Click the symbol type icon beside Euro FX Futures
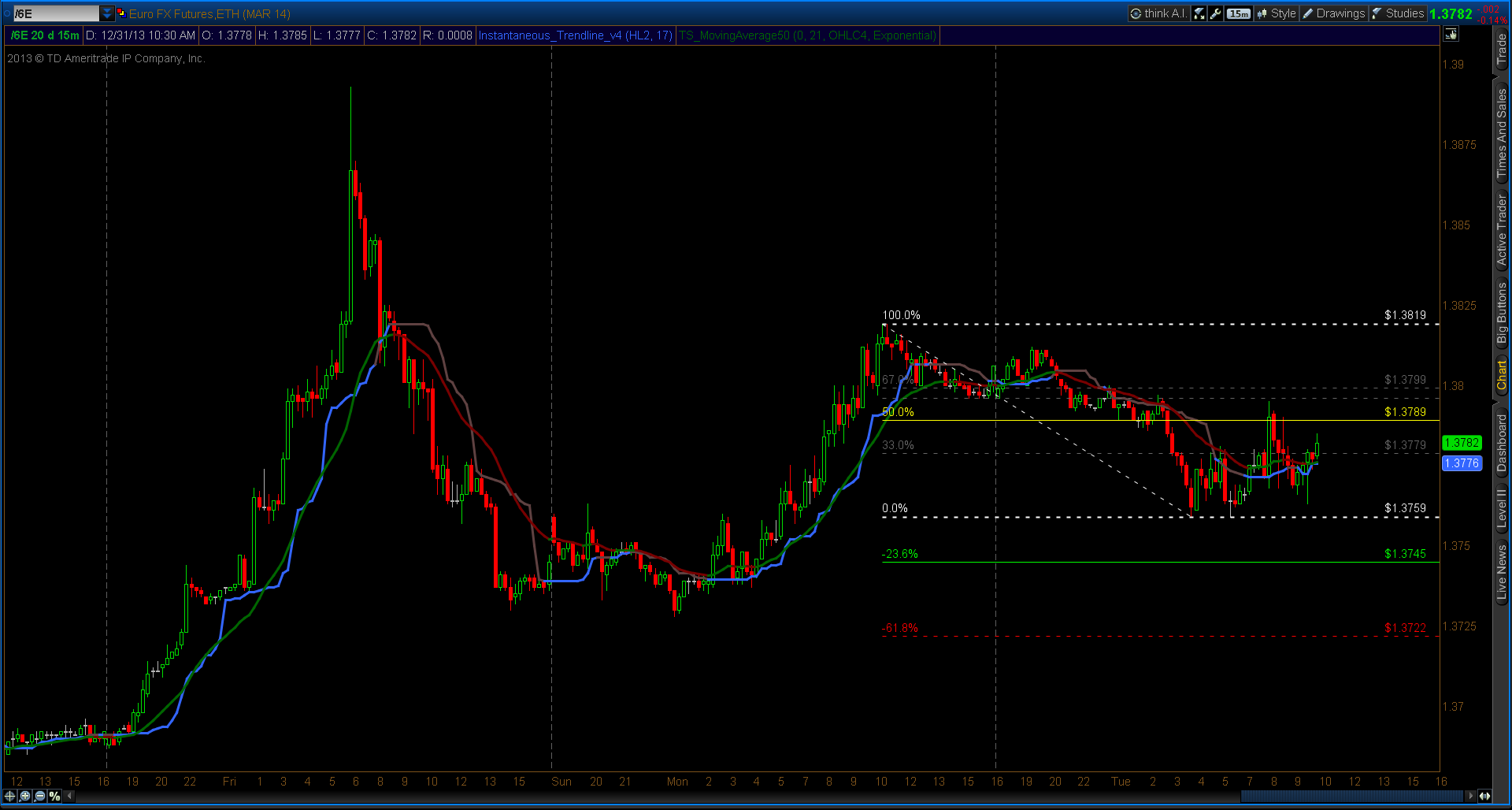 tap(121, 13)
